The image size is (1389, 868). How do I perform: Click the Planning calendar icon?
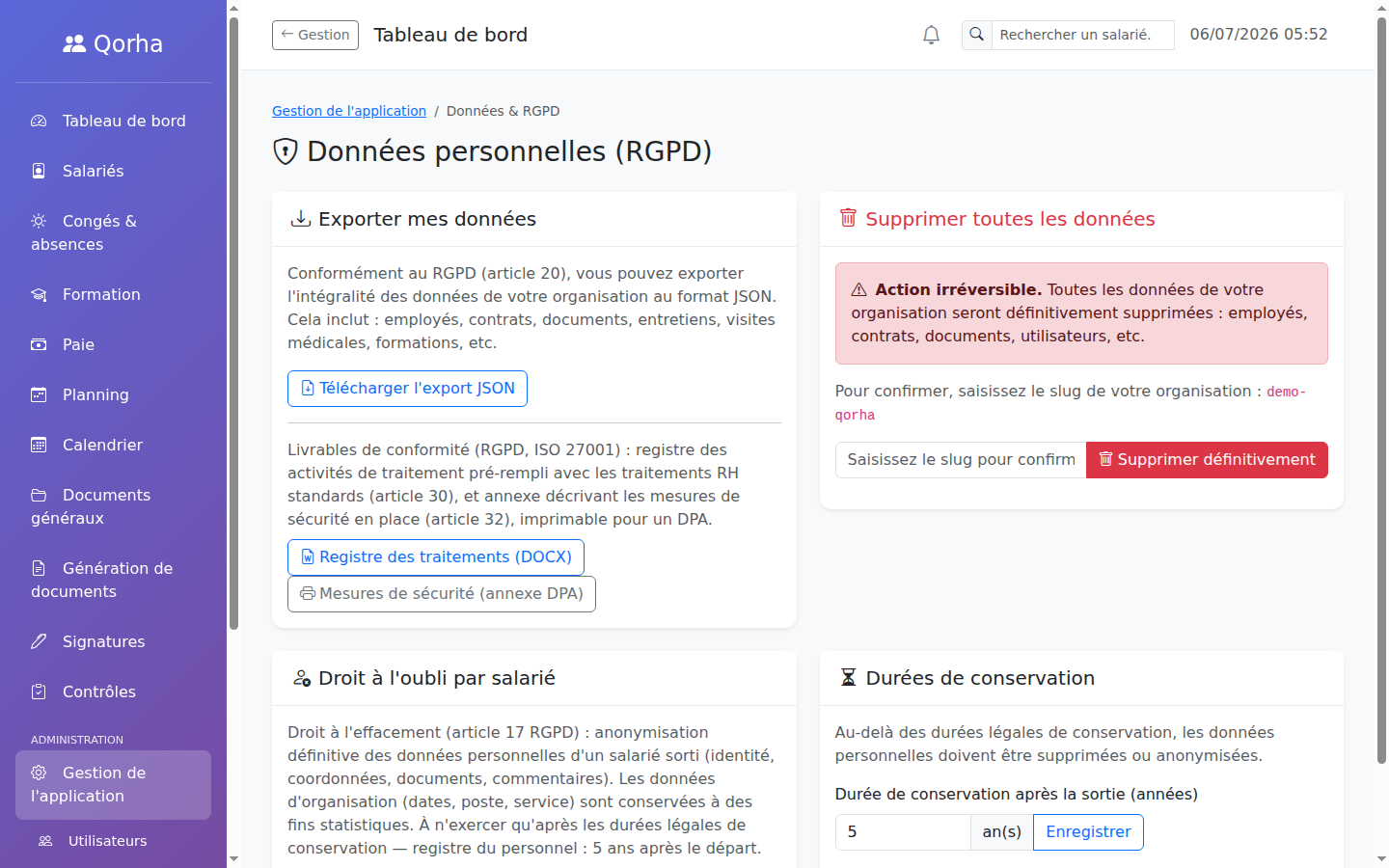pyautogui.click(x=39, y=394)
